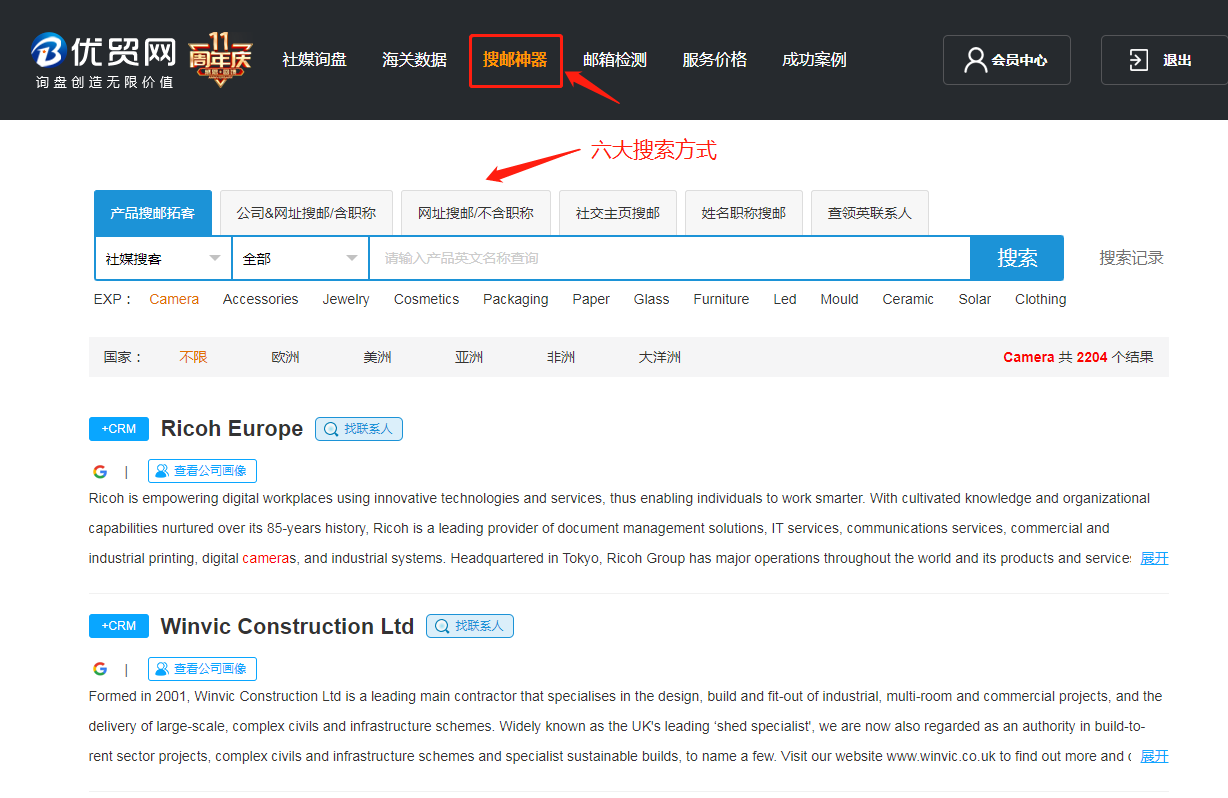Pick the Camera example keyword
The image size is (1228, 798).
click(174, 299)
